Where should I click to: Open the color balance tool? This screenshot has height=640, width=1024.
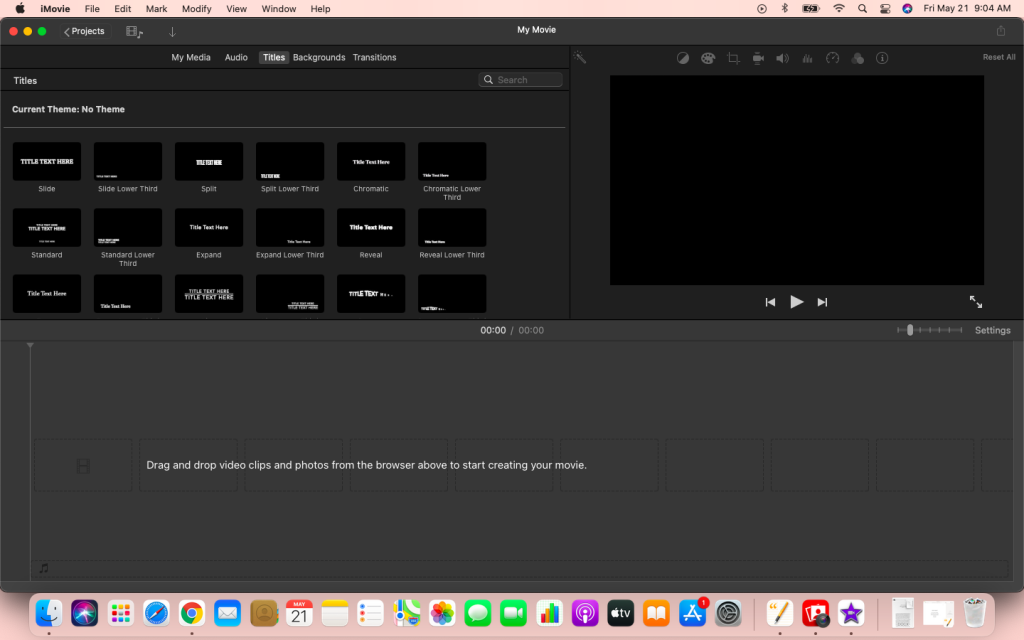pyautogui.click(x=682, y=58)
